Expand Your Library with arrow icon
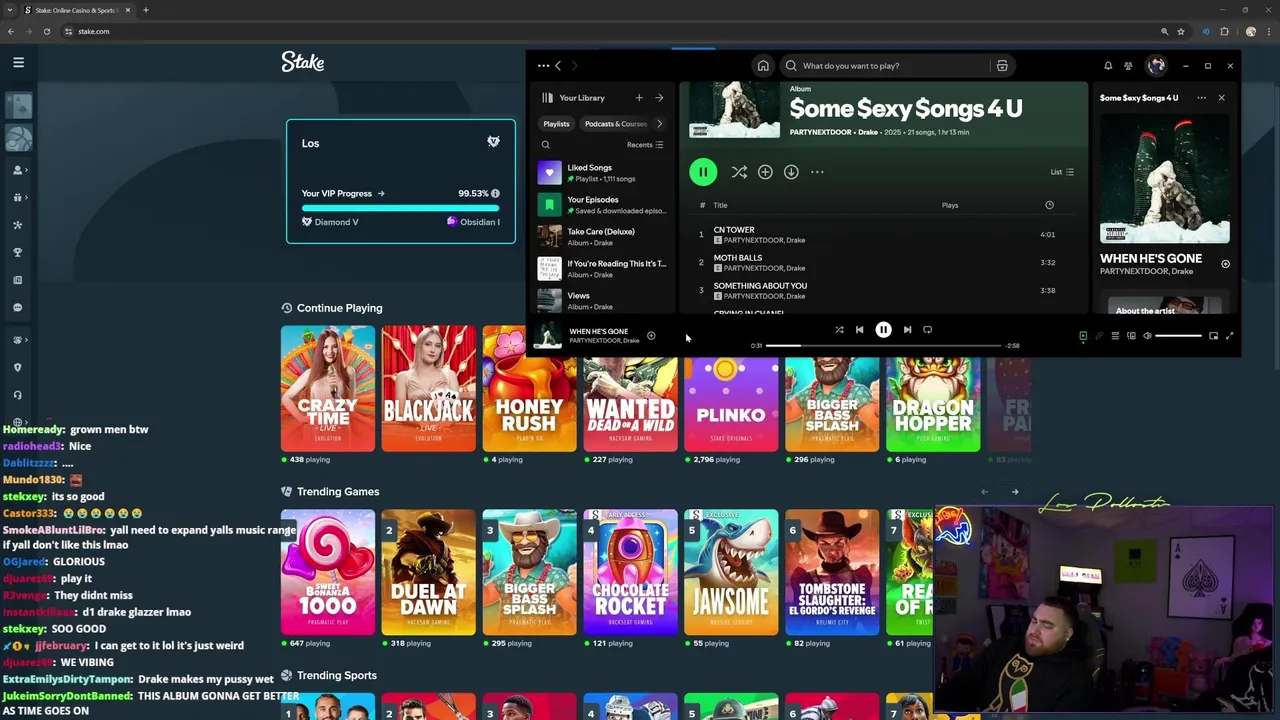 (659, 98)
